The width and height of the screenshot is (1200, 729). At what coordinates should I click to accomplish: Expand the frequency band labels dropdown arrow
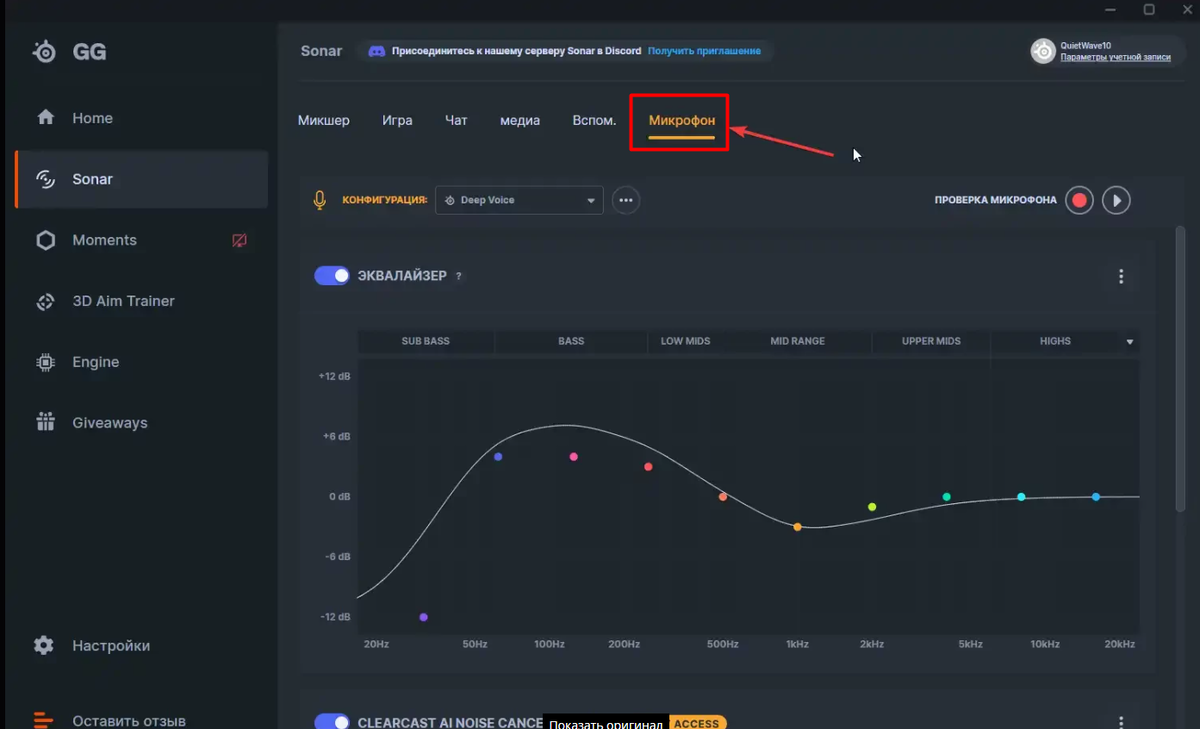[1130, 342]
